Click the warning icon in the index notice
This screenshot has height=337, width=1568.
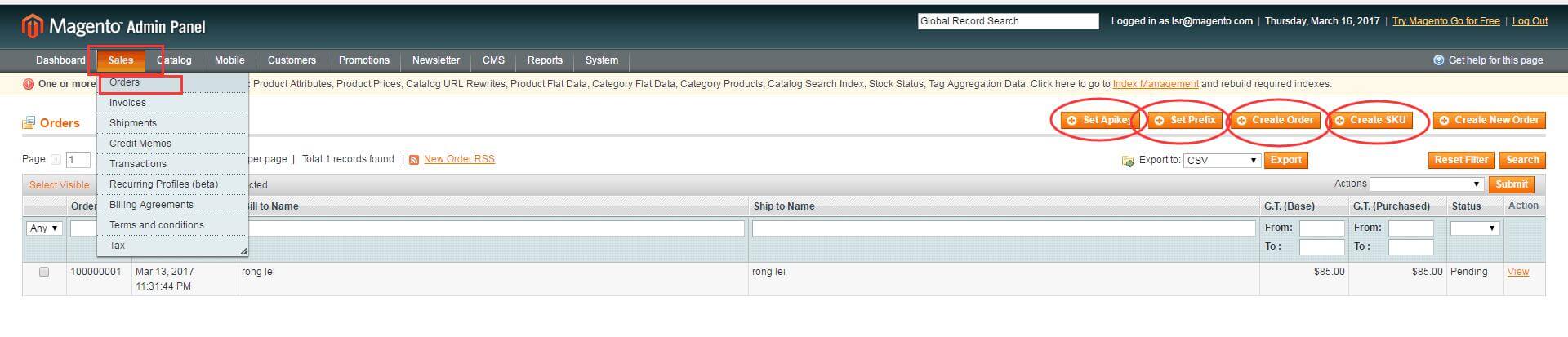[29, 84]
